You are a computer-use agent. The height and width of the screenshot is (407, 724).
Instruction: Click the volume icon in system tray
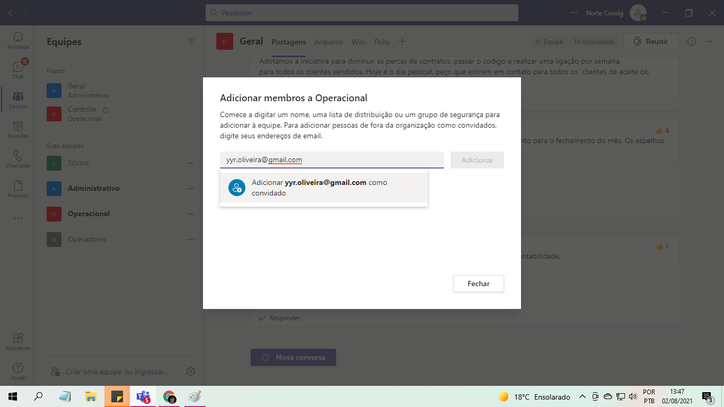[633, 397]
